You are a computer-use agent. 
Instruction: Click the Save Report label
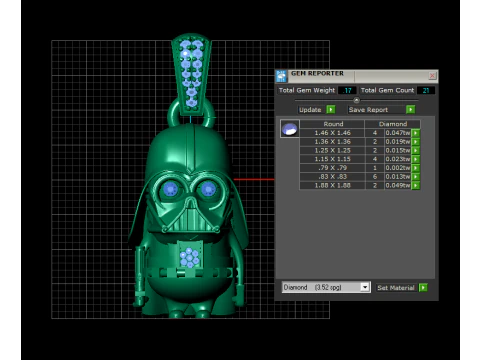(x=368, y=110)
